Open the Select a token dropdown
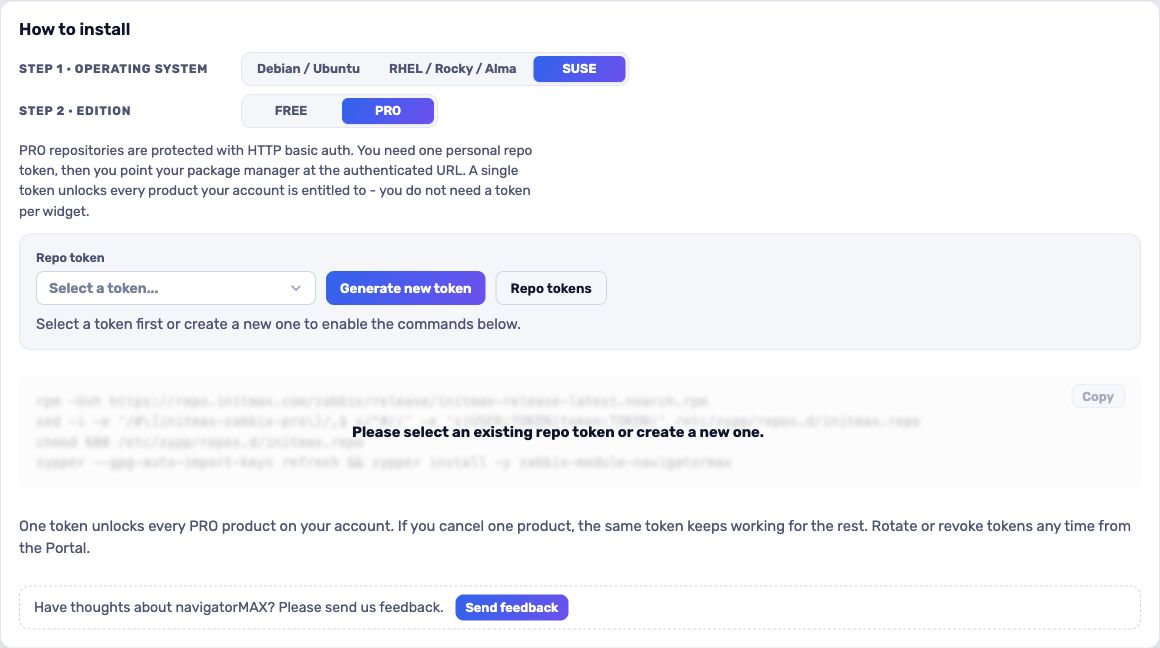 click(x=175, y=288)
